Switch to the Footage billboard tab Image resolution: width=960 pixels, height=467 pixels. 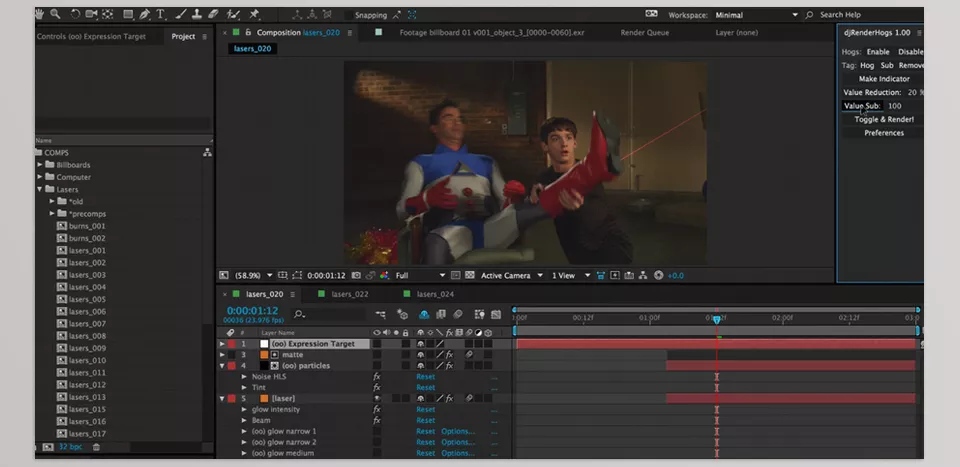(x=492, y=33)
